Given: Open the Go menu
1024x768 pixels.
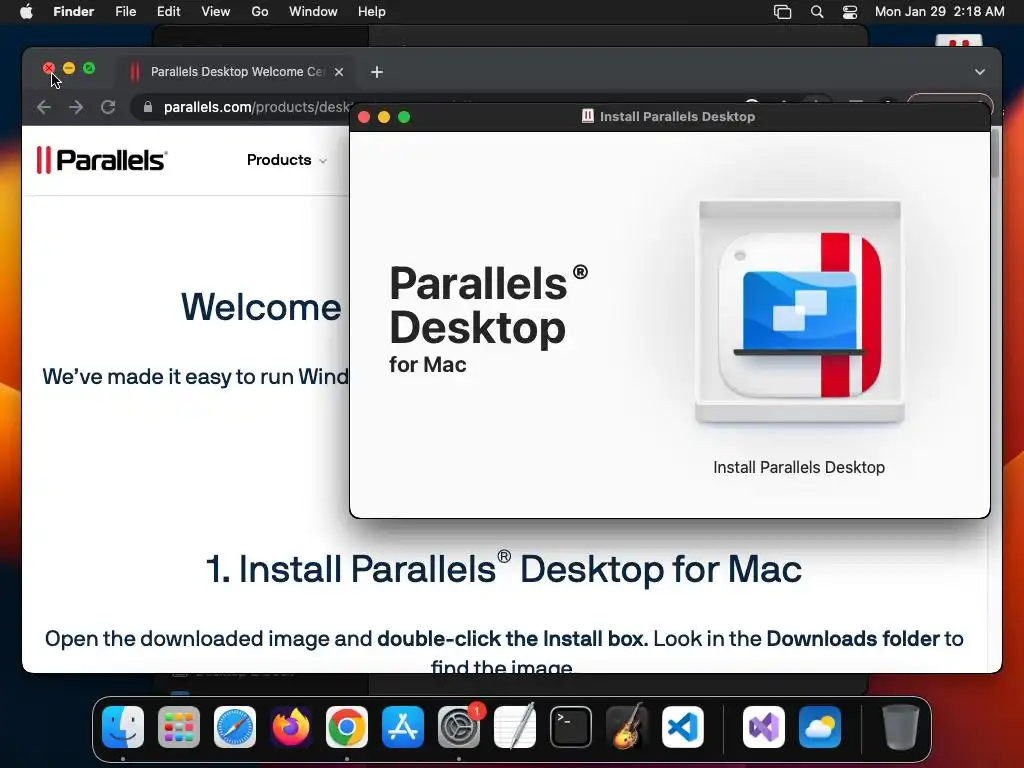Looking at the screenshot, I should point(260,12).
